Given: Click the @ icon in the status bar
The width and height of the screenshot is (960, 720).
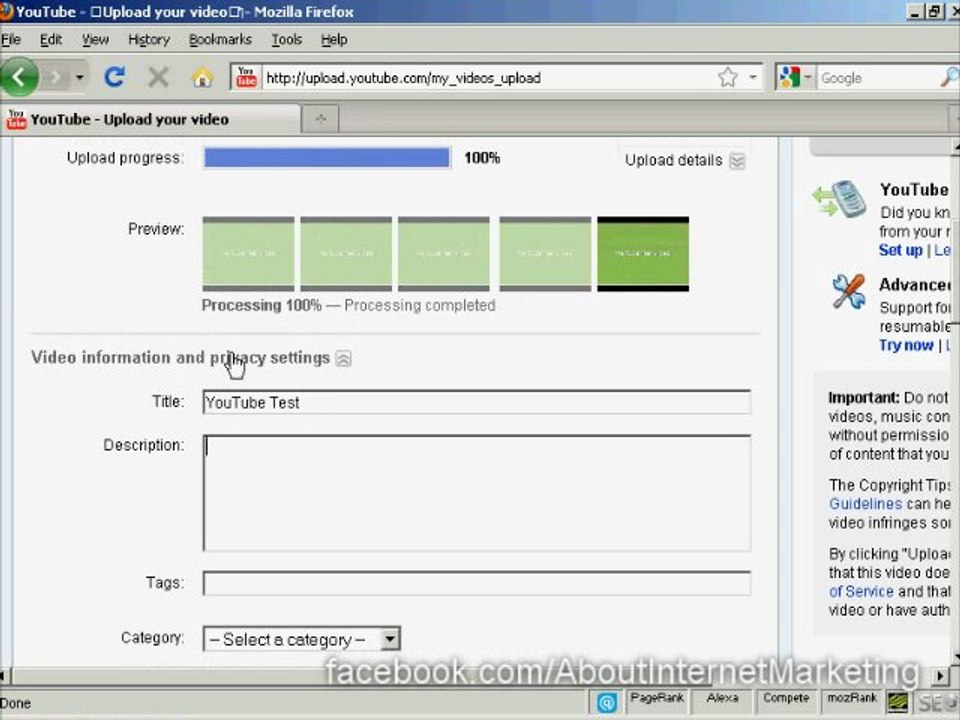Looking at the screenshot, I should pos(607,703).
